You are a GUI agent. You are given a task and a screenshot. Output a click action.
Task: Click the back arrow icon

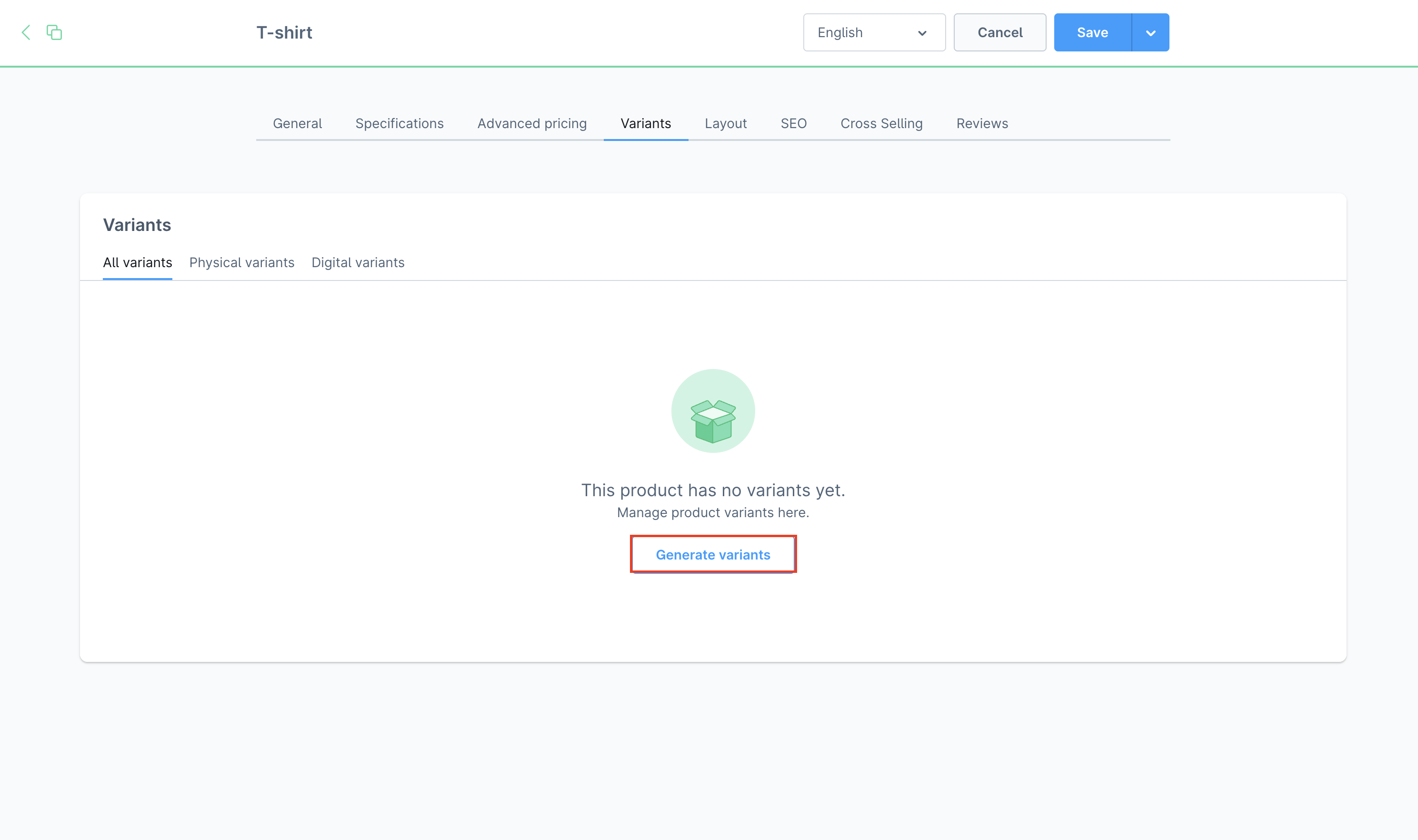[26, 32]
